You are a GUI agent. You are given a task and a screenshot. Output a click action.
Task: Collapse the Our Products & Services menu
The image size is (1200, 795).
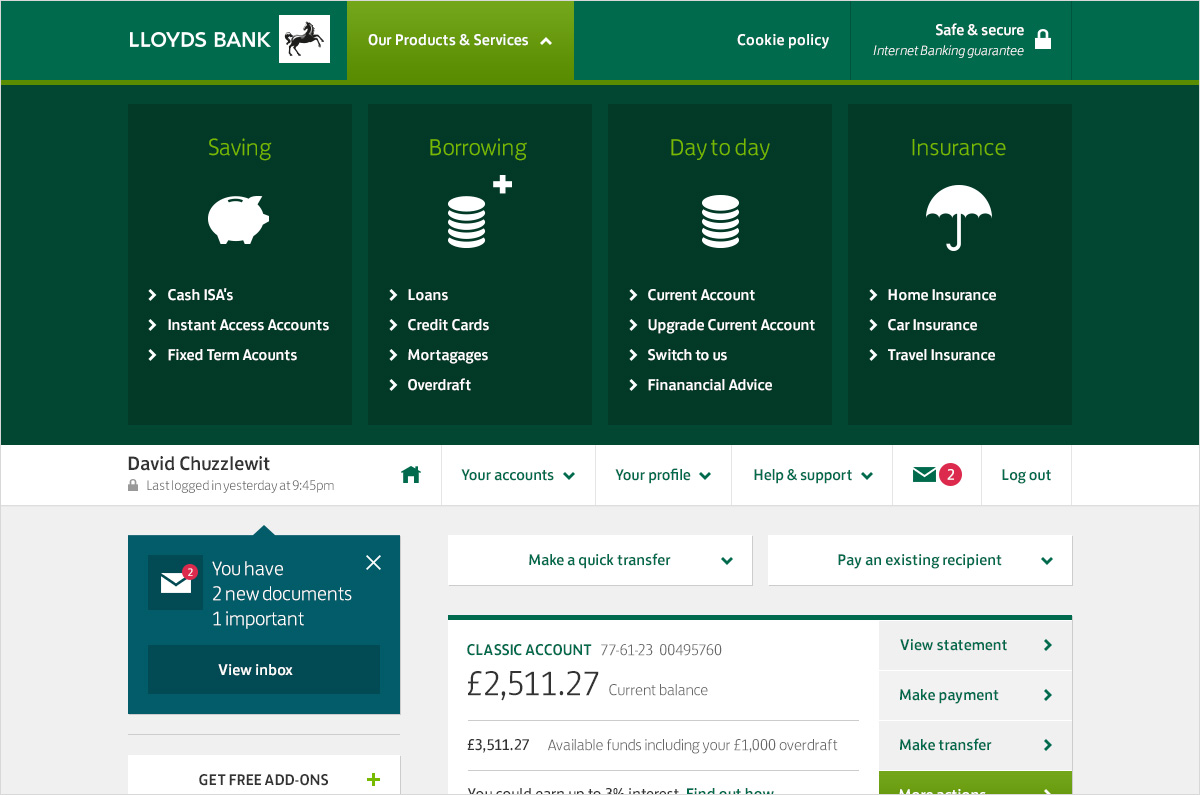tap(460, 40)
